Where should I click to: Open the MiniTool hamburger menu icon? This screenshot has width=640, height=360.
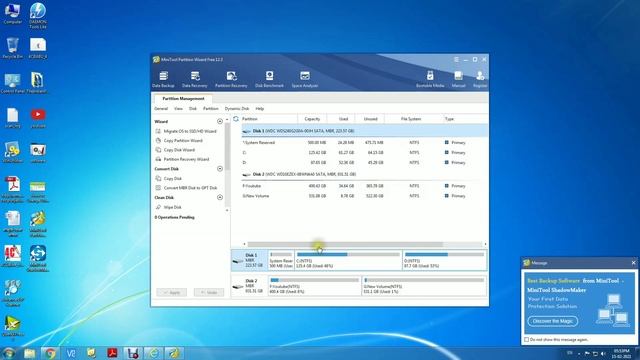[x=456, y=60]
